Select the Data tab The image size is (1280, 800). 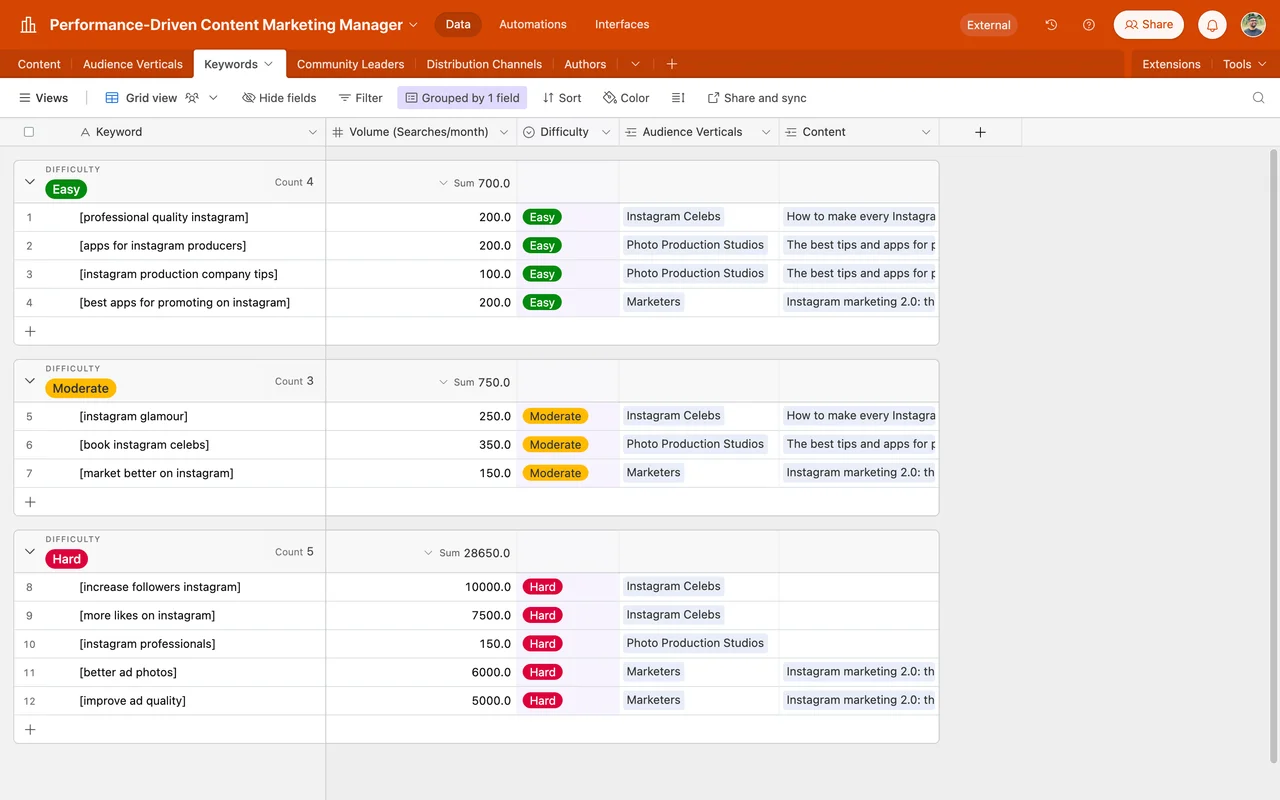[x=458, y=24]
